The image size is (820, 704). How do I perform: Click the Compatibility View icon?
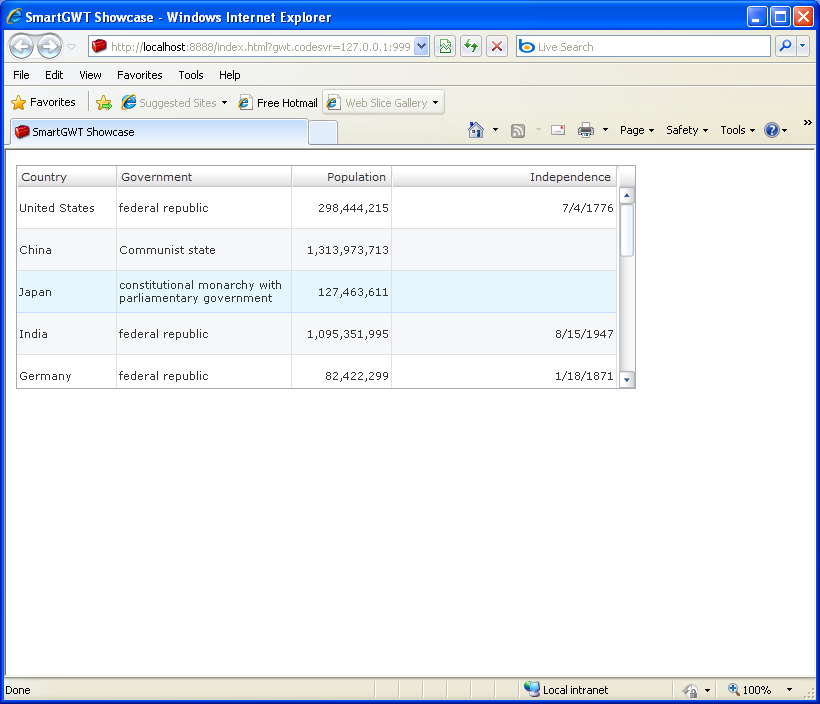pos(445,47)
